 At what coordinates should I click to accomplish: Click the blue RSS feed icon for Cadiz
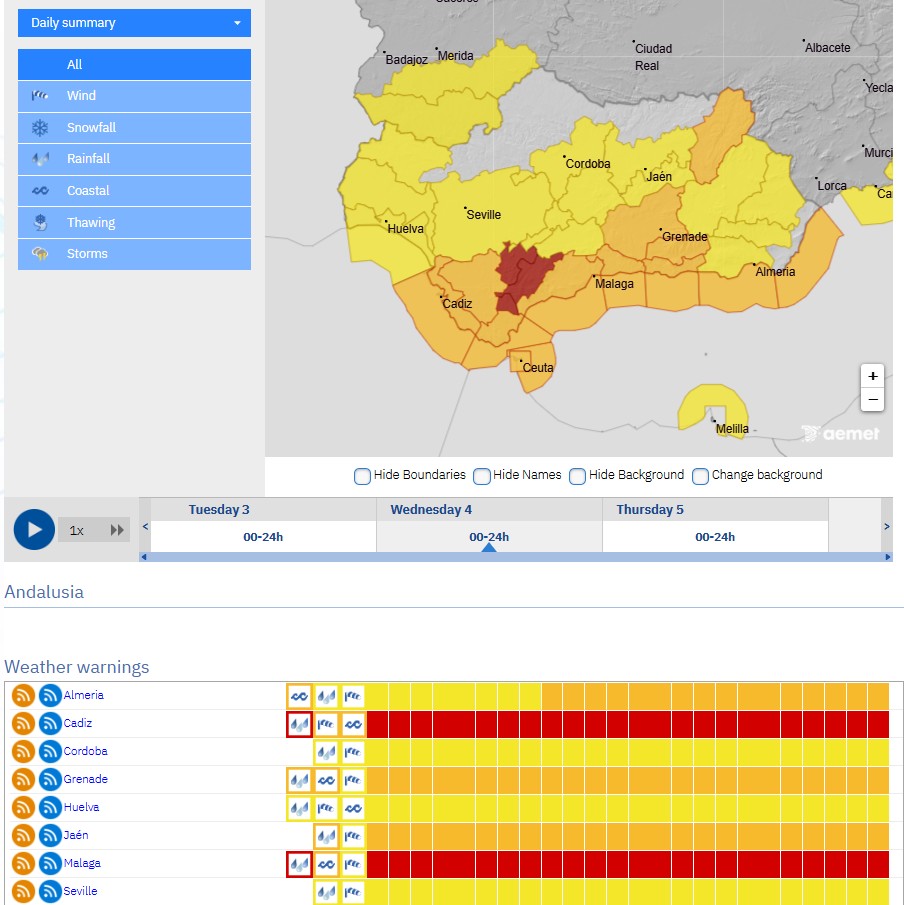point(50,723)
